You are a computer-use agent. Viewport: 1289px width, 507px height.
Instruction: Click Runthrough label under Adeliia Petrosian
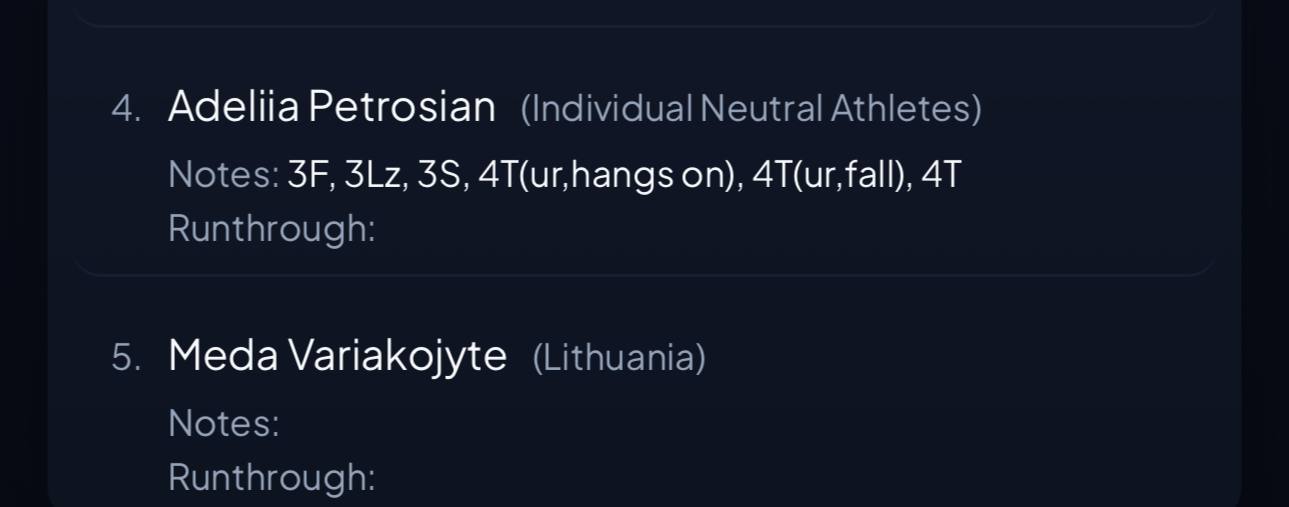click(x=271, y=228)
